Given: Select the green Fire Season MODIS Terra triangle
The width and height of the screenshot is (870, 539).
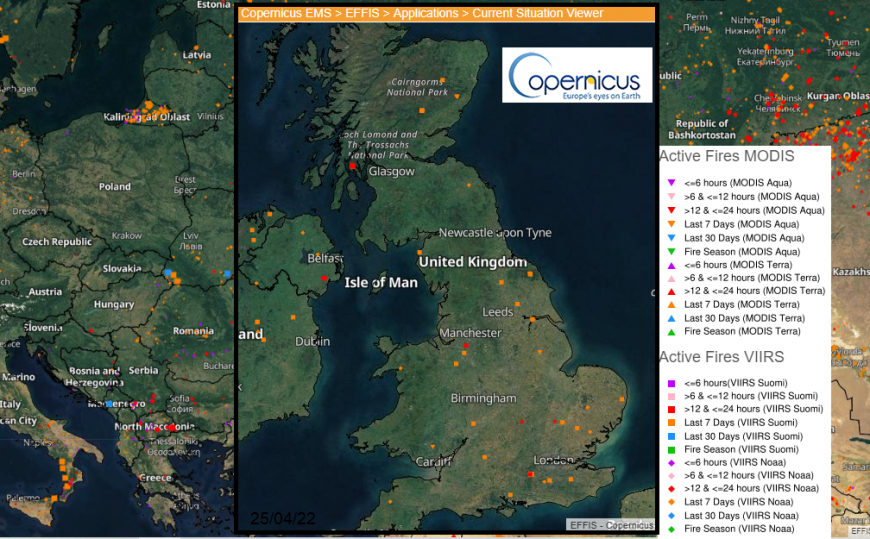Looking at the screenshot, I should 671,332.
